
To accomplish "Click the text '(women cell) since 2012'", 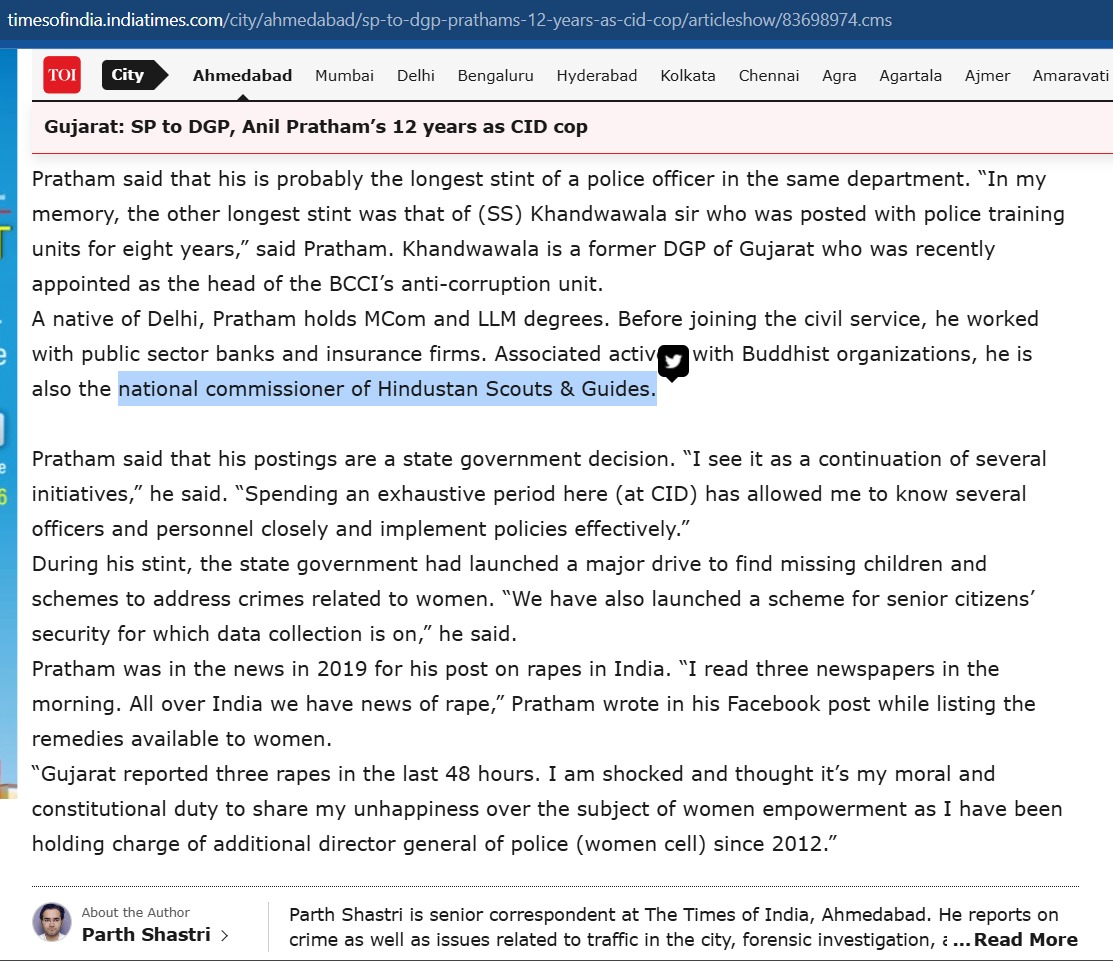I will pyautogui.click(x=706, y=843).
